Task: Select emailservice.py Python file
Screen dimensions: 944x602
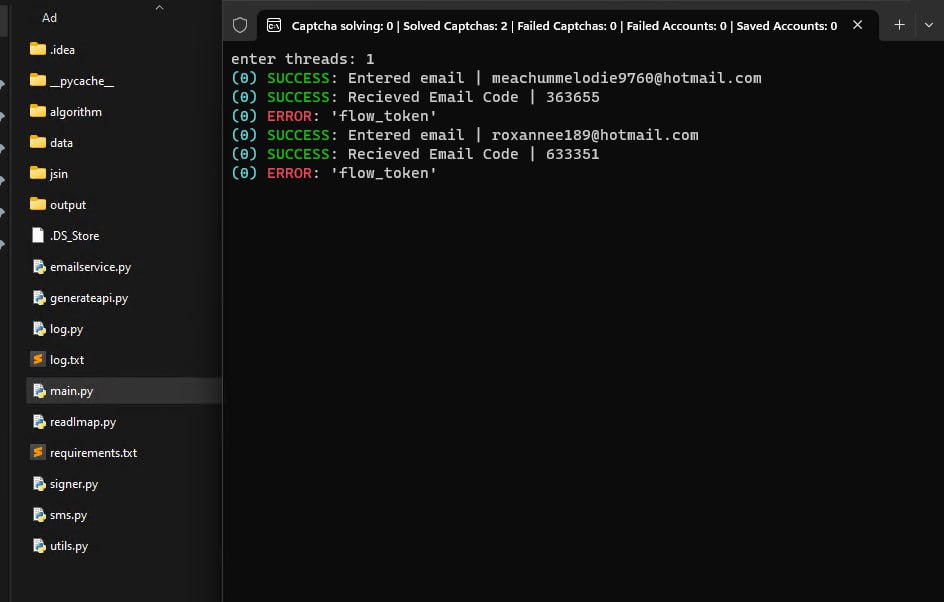Action: [x=81, y=267]
